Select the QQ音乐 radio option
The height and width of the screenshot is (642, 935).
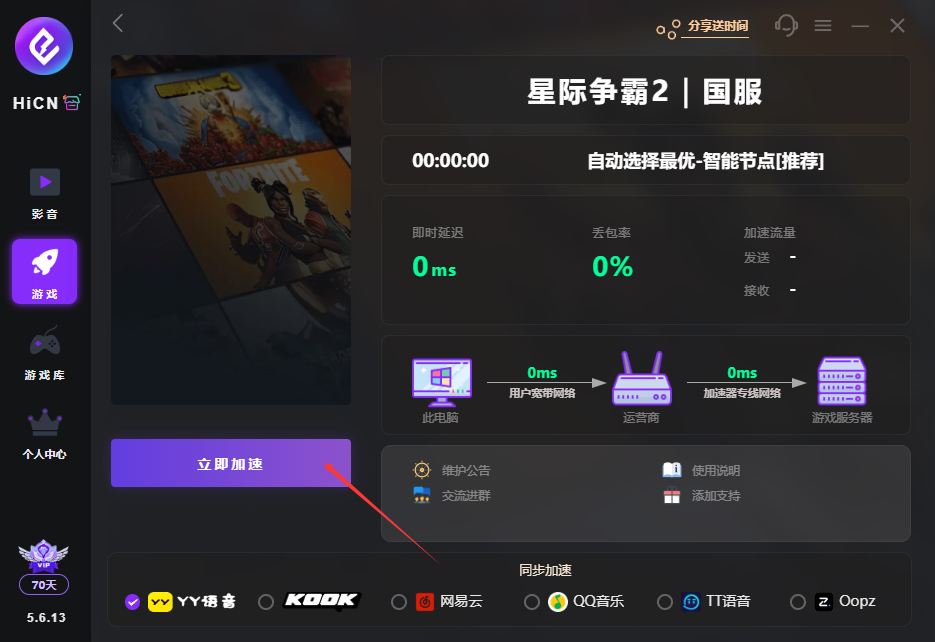pyautogui.click(x=532, y=602)
